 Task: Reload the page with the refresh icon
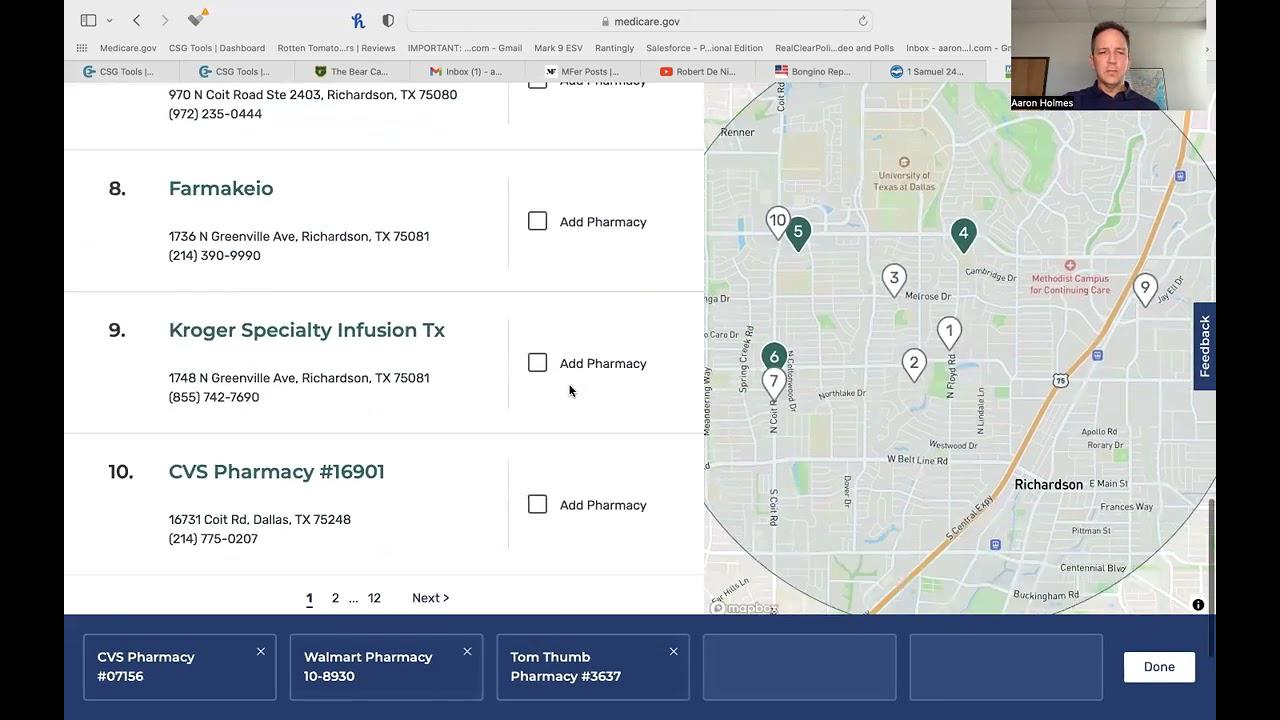(862, 21)
